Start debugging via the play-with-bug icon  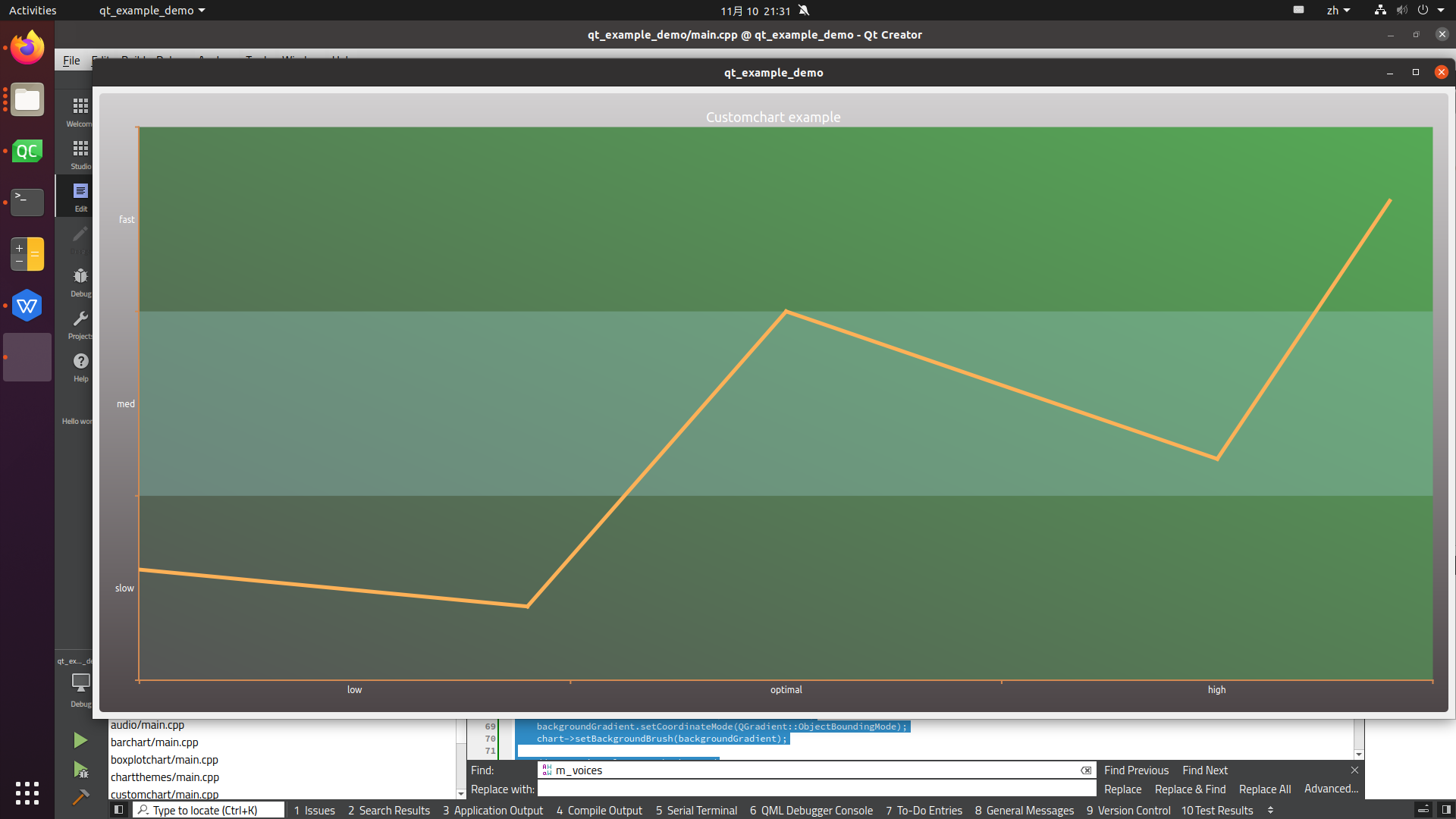click(80, 770)
